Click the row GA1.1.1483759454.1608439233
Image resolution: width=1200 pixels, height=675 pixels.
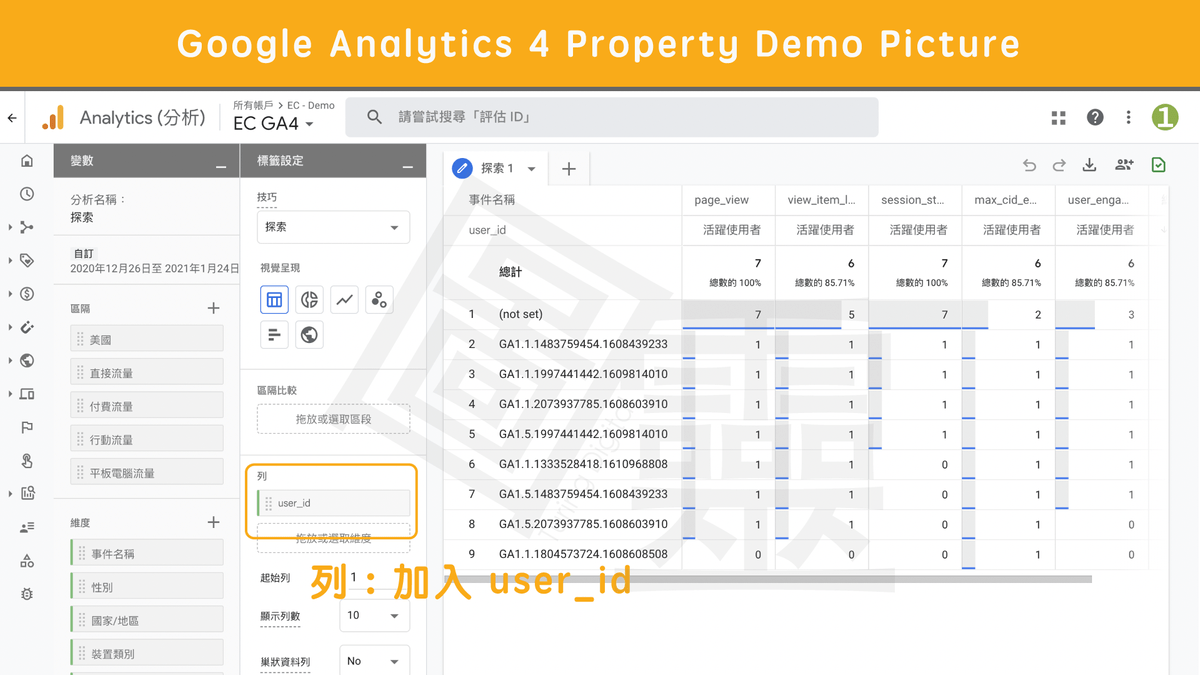[583, 344]
